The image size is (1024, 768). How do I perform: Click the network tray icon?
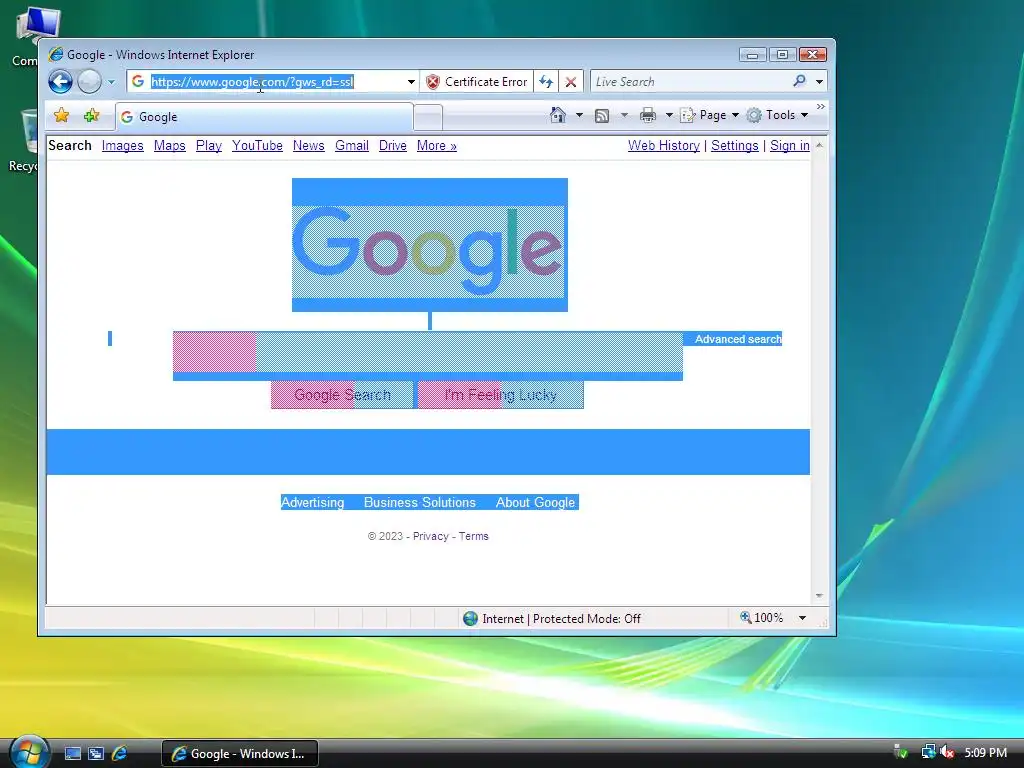[928, 752]
